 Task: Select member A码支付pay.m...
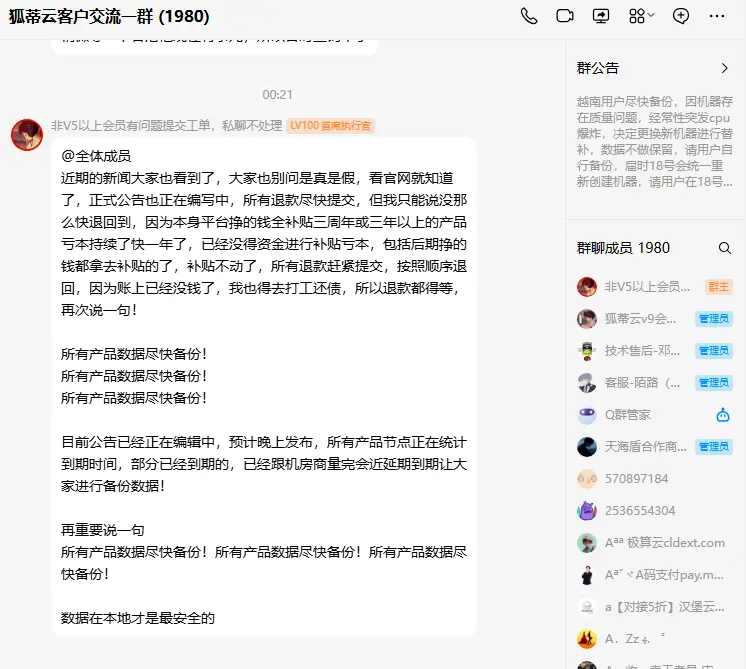(655, 575)
